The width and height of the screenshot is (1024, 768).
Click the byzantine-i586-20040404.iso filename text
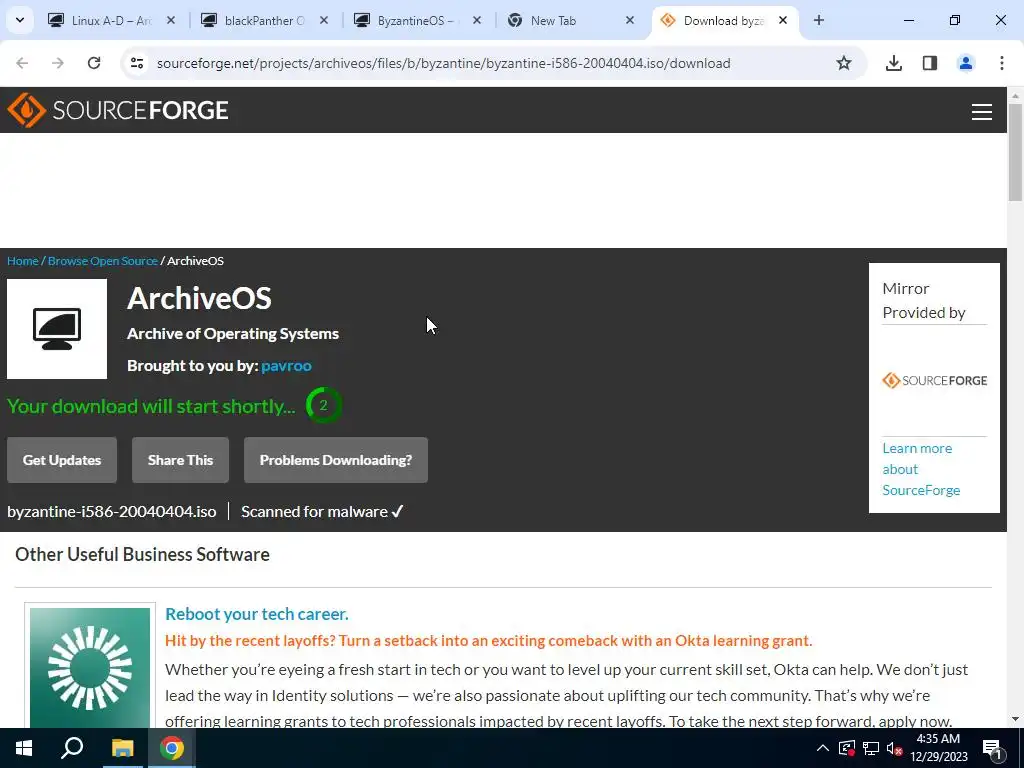112,511
